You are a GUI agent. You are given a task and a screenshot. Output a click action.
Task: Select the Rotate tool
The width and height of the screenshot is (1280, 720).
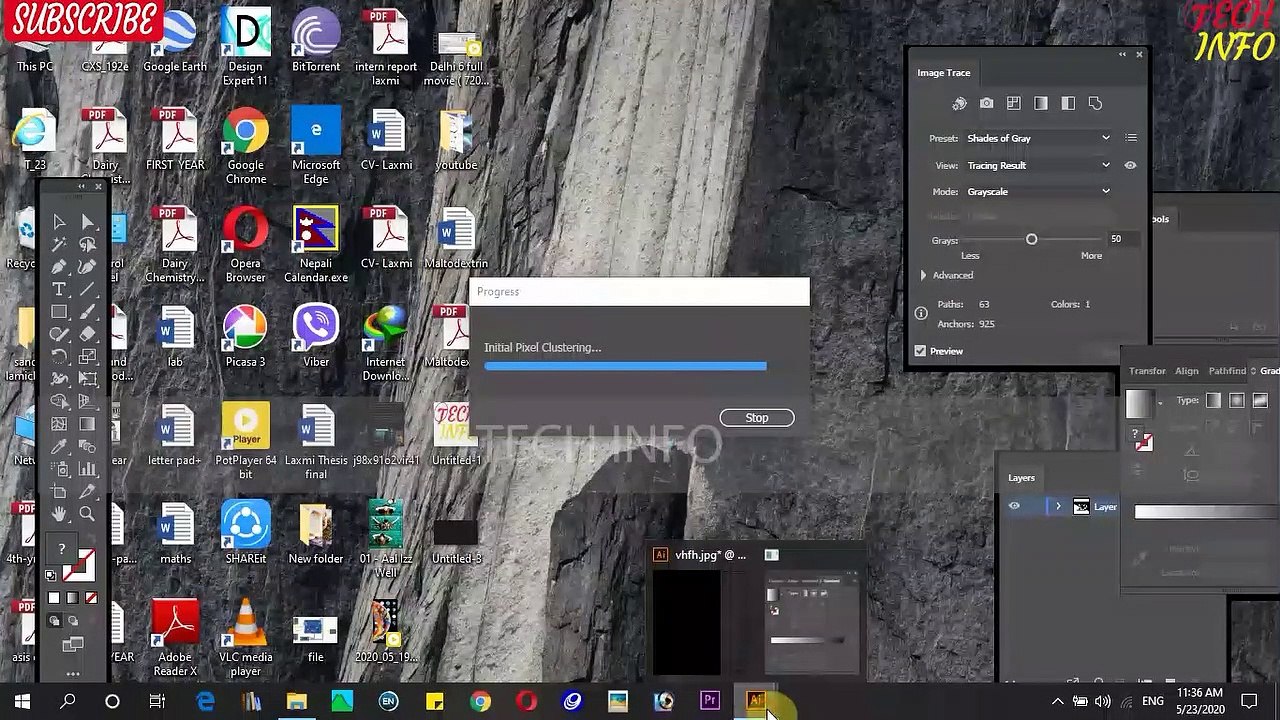(59, 357)
